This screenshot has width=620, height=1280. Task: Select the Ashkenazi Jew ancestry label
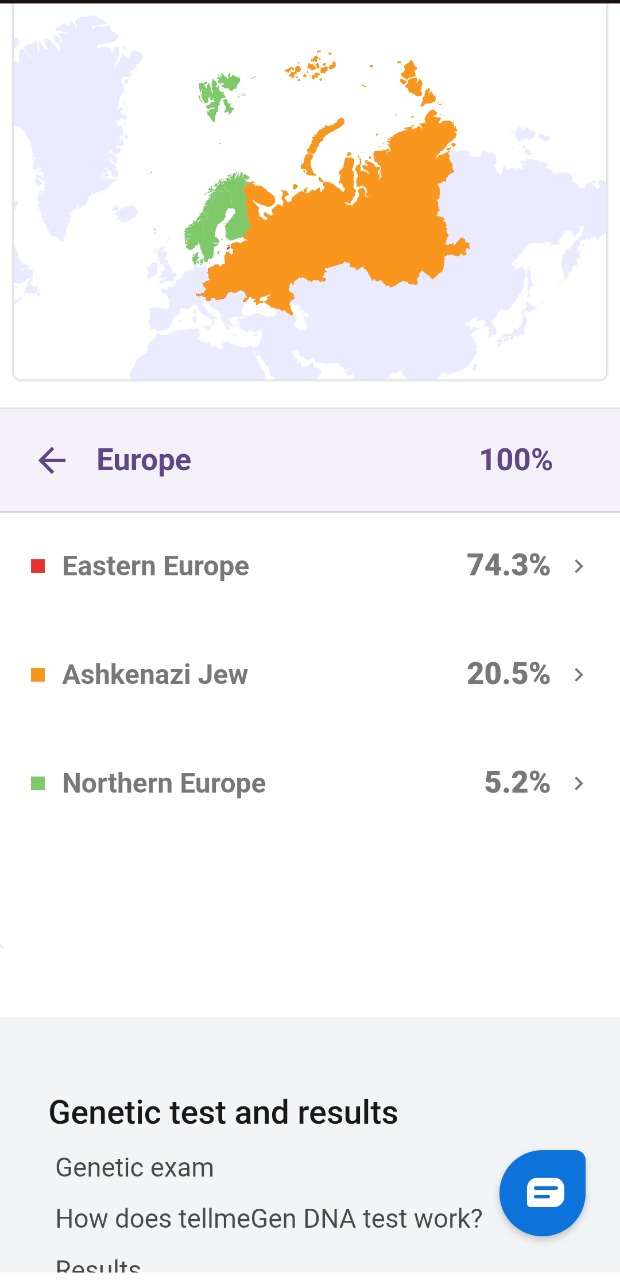point(155,675)
